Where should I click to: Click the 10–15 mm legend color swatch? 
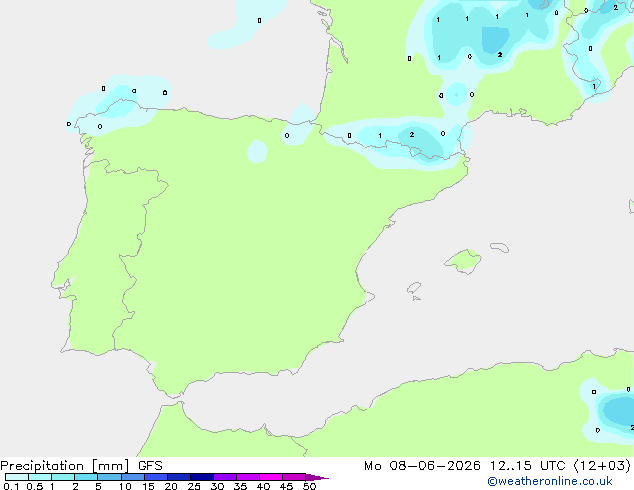click(x=133, y=477)
